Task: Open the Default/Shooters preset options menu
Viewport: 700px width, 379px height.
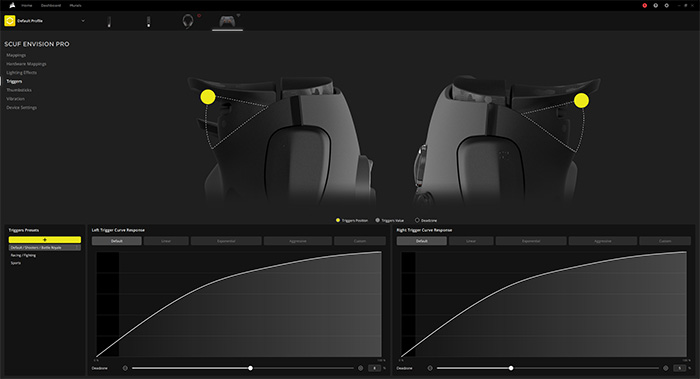Action: 78,247
